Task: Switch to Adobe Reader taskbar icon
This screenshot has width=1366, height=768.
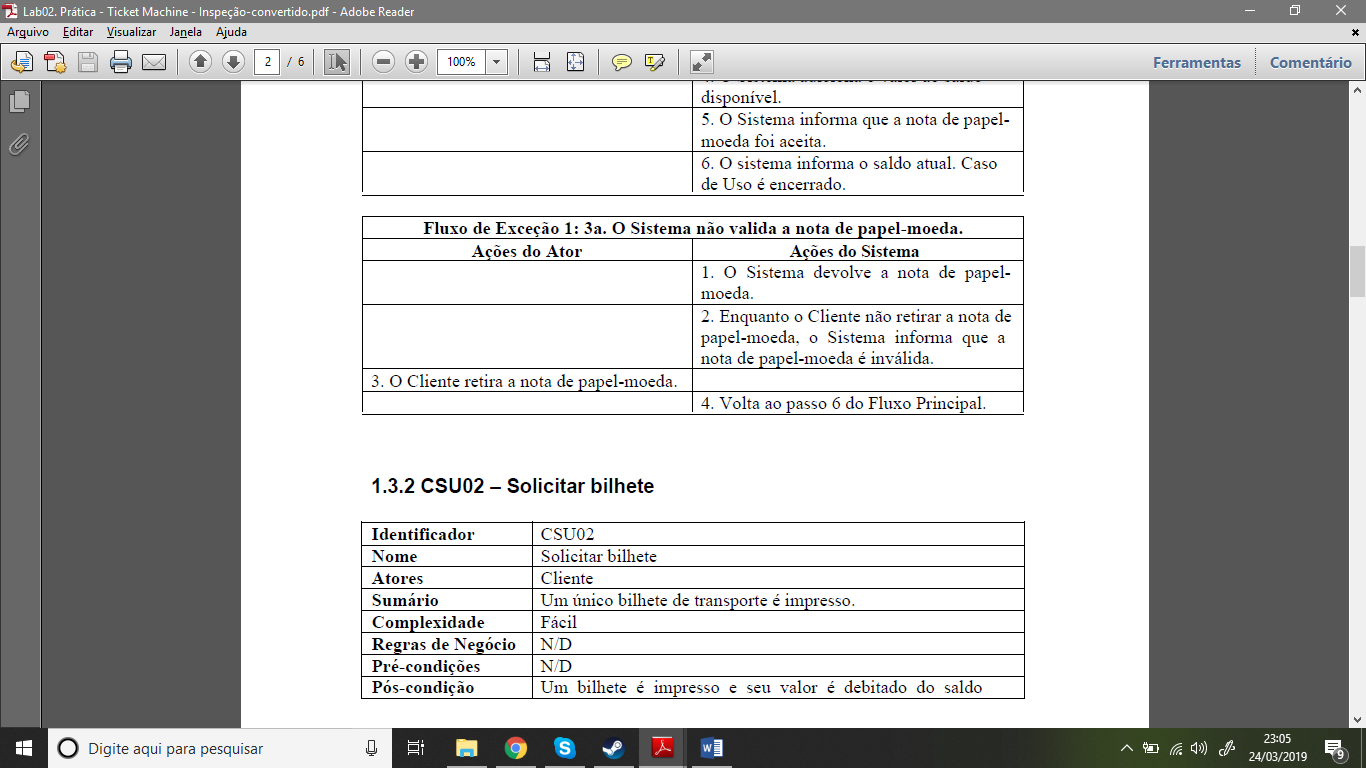Action: pos(662,748)
